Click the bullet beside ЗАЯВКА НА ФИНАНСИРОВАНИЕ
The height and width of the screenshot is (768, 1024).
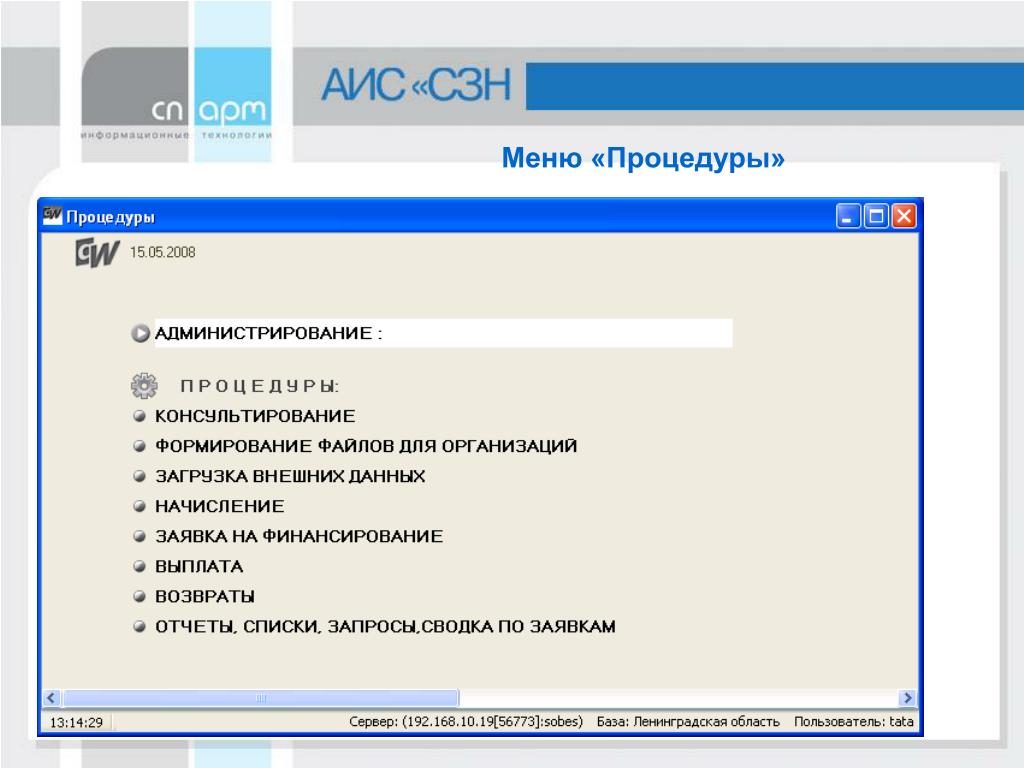point(139,536)
